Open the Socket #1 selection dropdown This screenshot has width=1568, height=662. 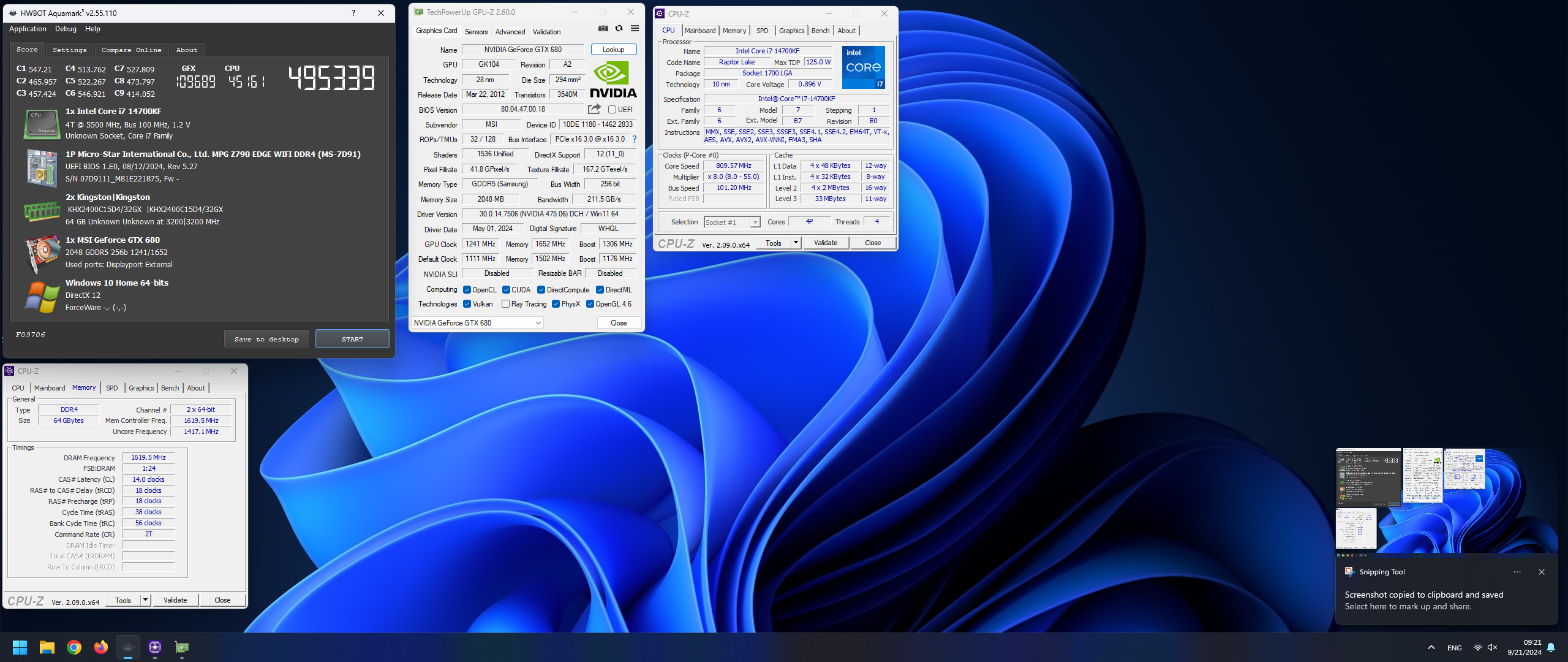[732, 223]
